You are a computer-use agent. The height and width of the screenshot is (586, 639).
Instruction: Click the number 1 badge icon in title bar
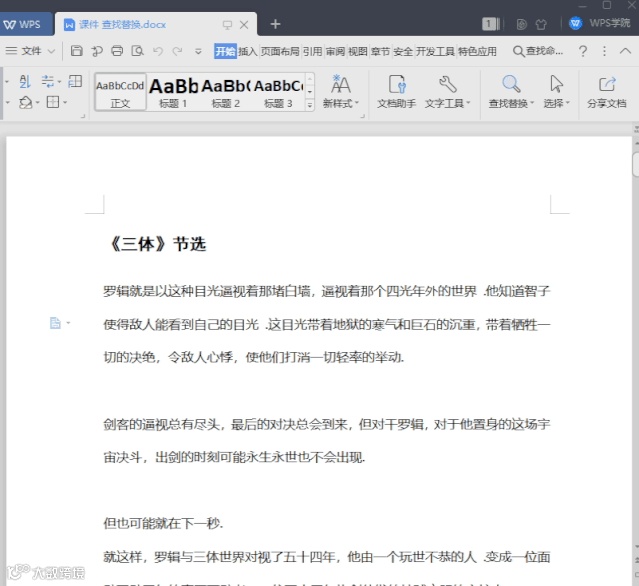coord(490,24)
